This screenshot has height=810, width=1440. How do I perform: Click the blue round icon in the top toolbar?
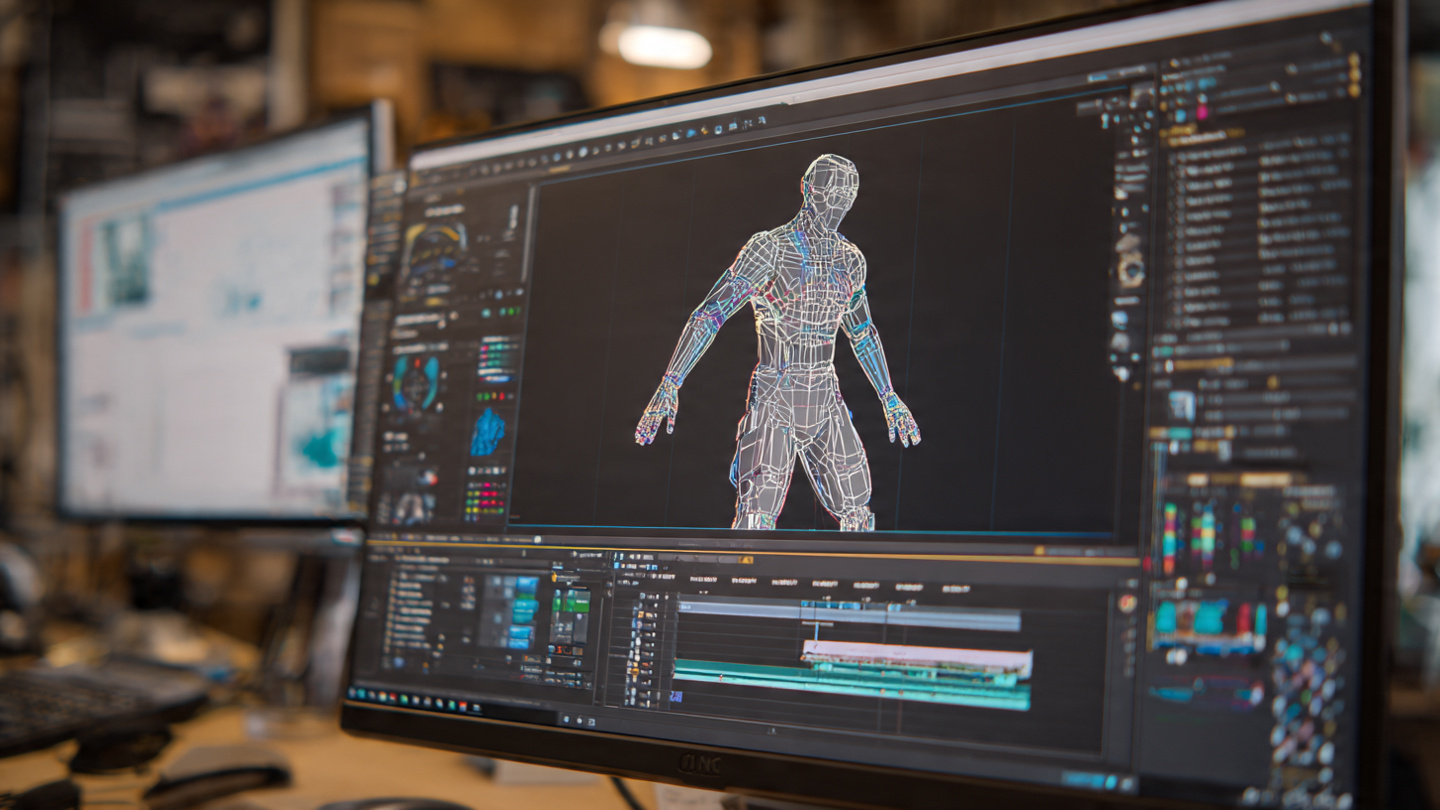click(689, 132)
